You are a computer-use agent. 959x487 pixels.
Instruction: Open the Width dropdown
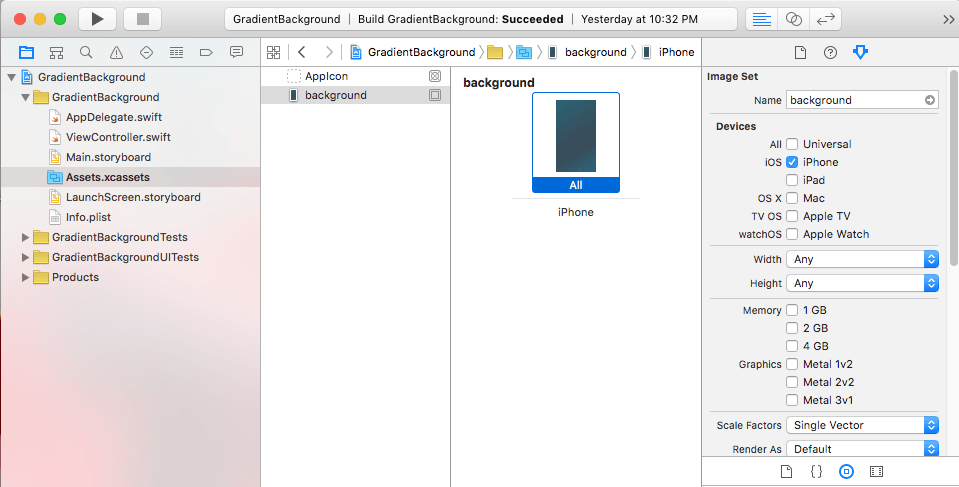[x=862, y=259]
